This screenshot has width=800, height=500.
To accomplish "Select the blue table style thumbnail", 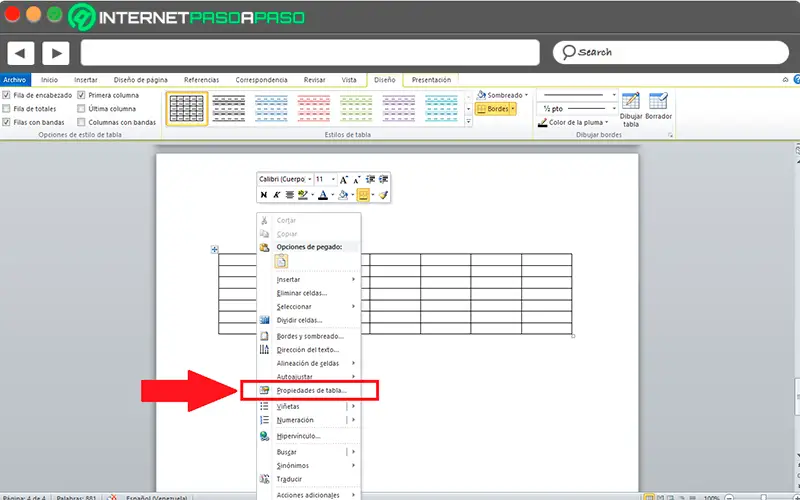I will pyautogui.click(x=271, y=109).
